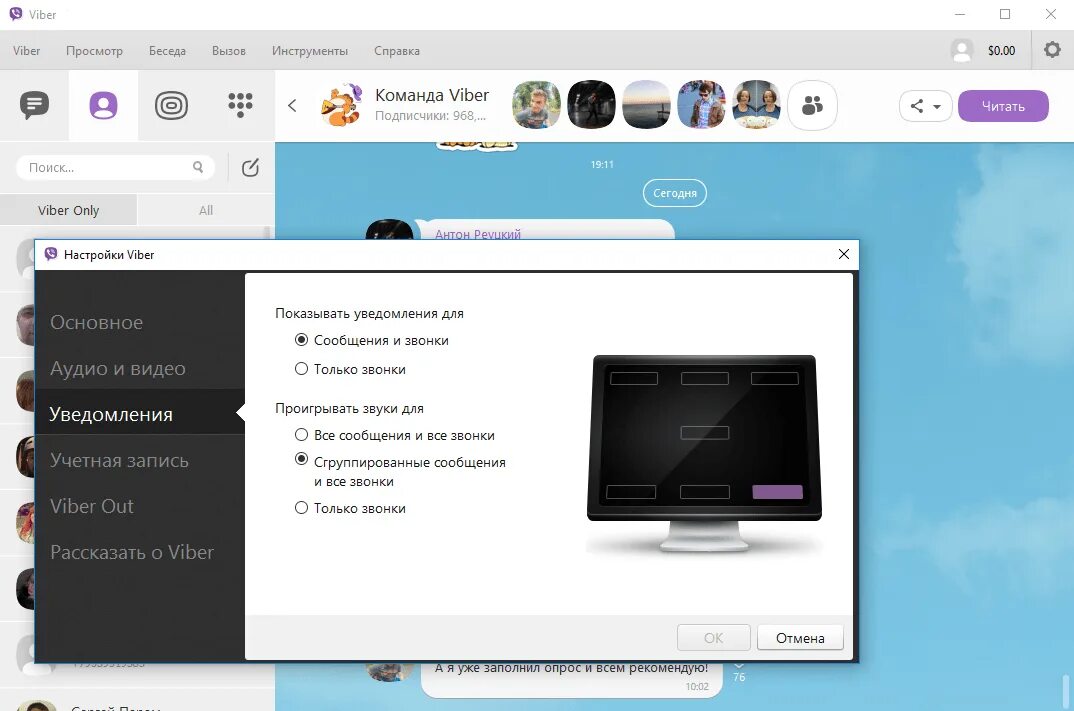The width and height of the screenshot is (1074, 711).
Task: Close the Настройки Viber dialog
Action: pos(844,254)
